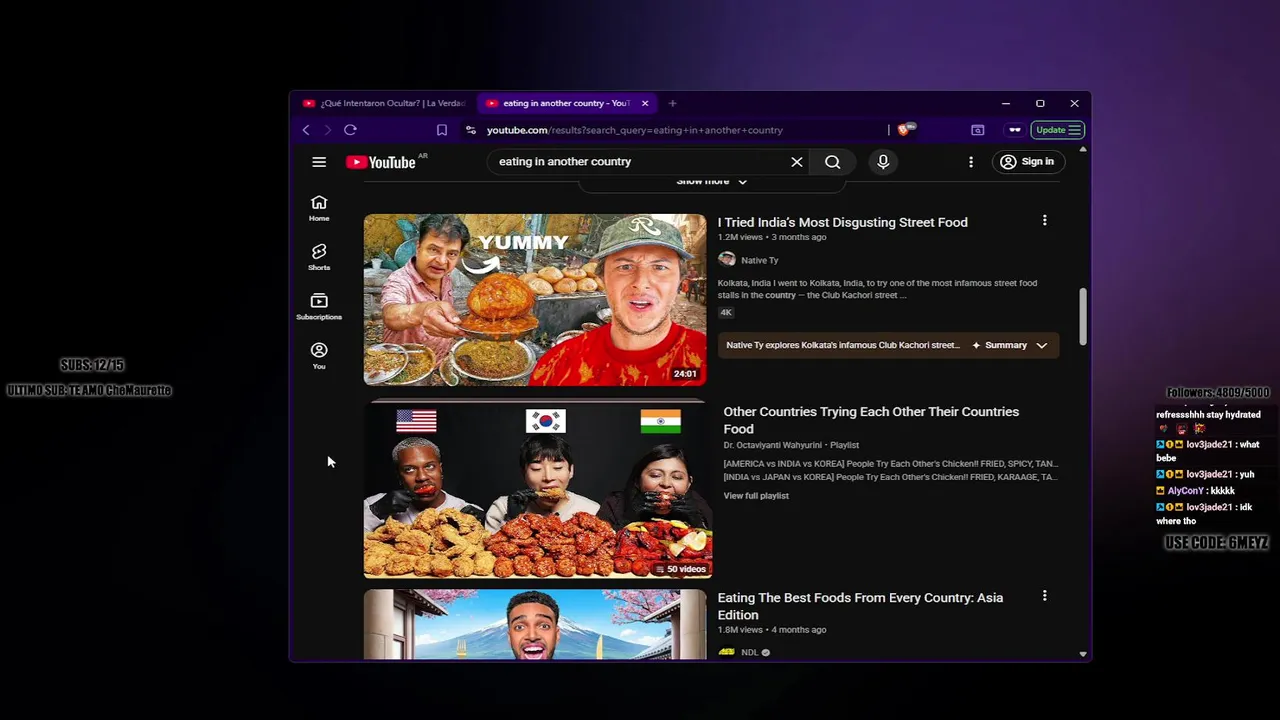Open Native Ty channel name
The width and height of the screenshot is (1280, 720).
[x=759, y=260]
